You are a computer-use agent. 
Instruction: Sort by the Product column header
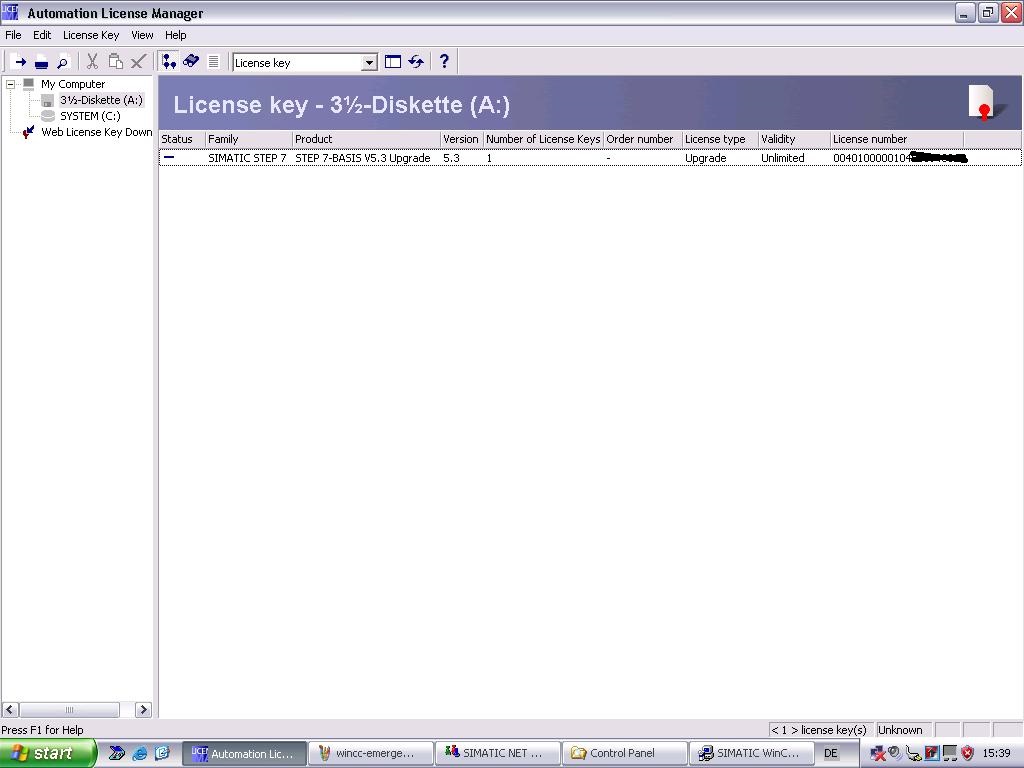click(365, 139)
